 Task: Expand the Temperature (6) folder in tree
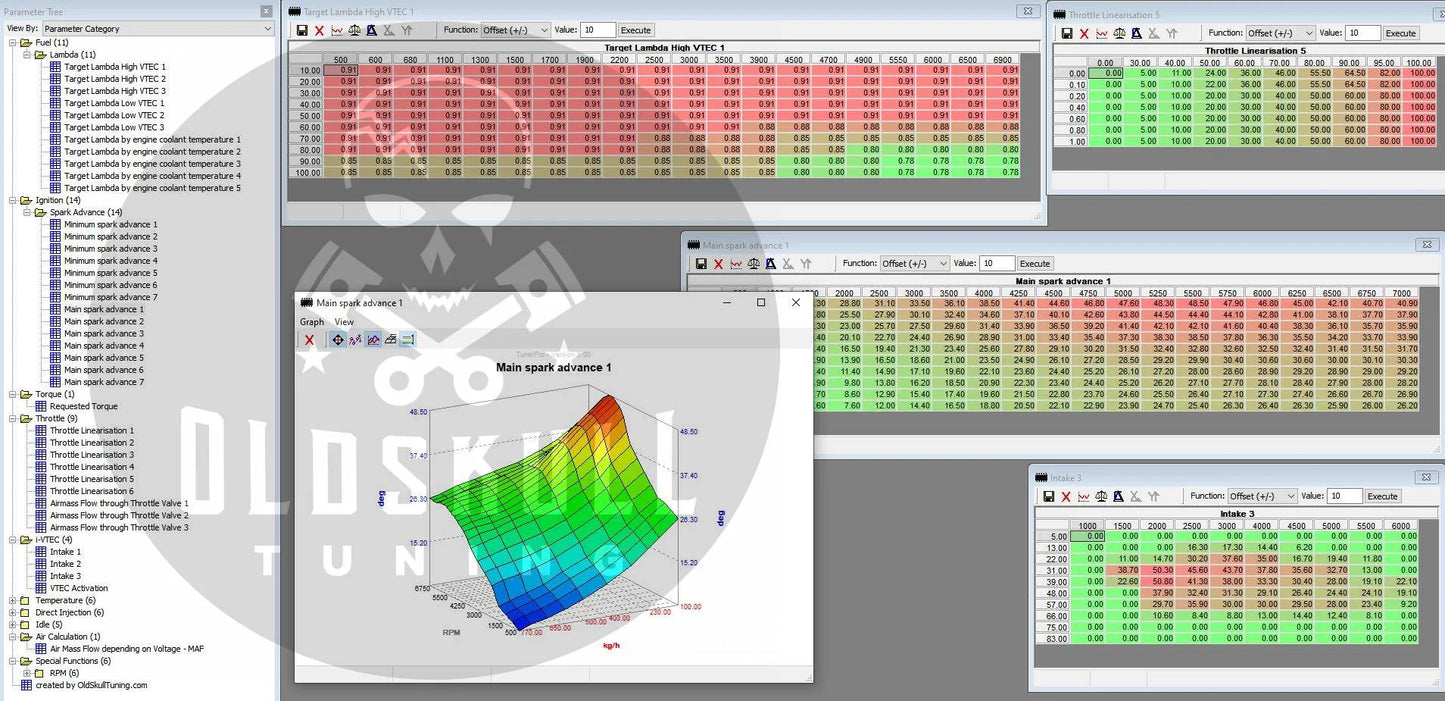pyautogui.click(x=12, y=601)
